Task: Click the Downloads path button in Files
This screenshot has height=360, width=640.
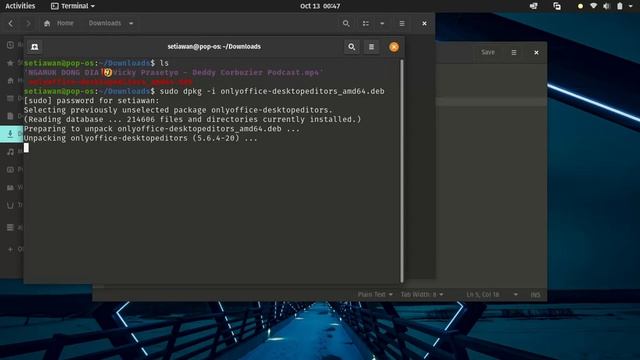Action: 105,23
